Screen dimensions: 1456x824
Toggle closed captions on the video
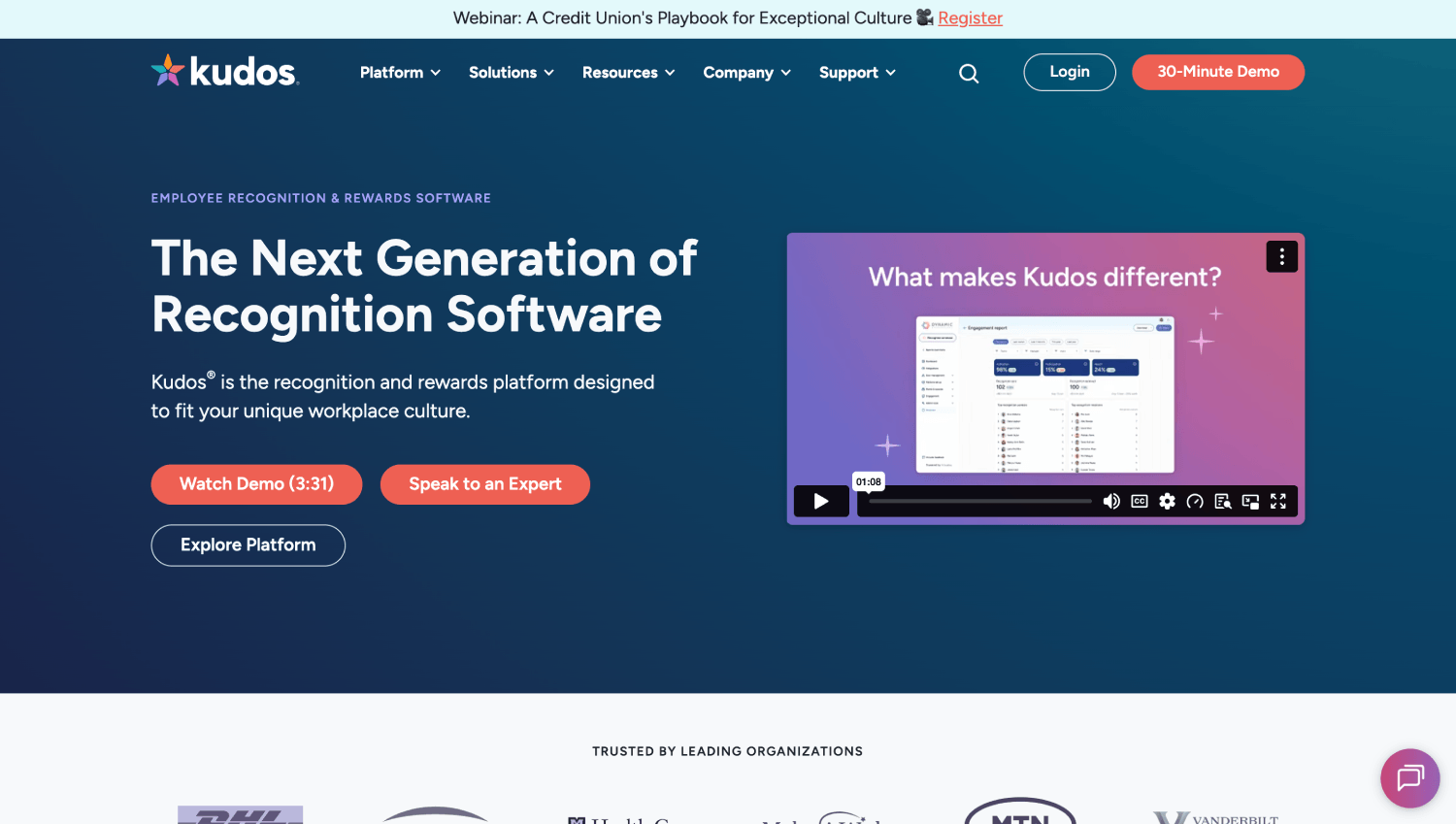tap(1140, 501)
